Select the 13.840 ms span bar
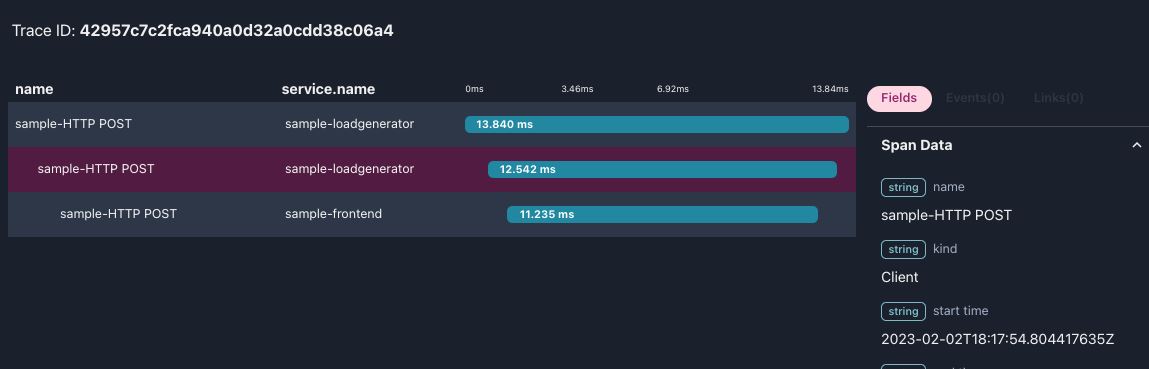The height and width of the screenshot is (369, 1149). (x=657, y=124)
